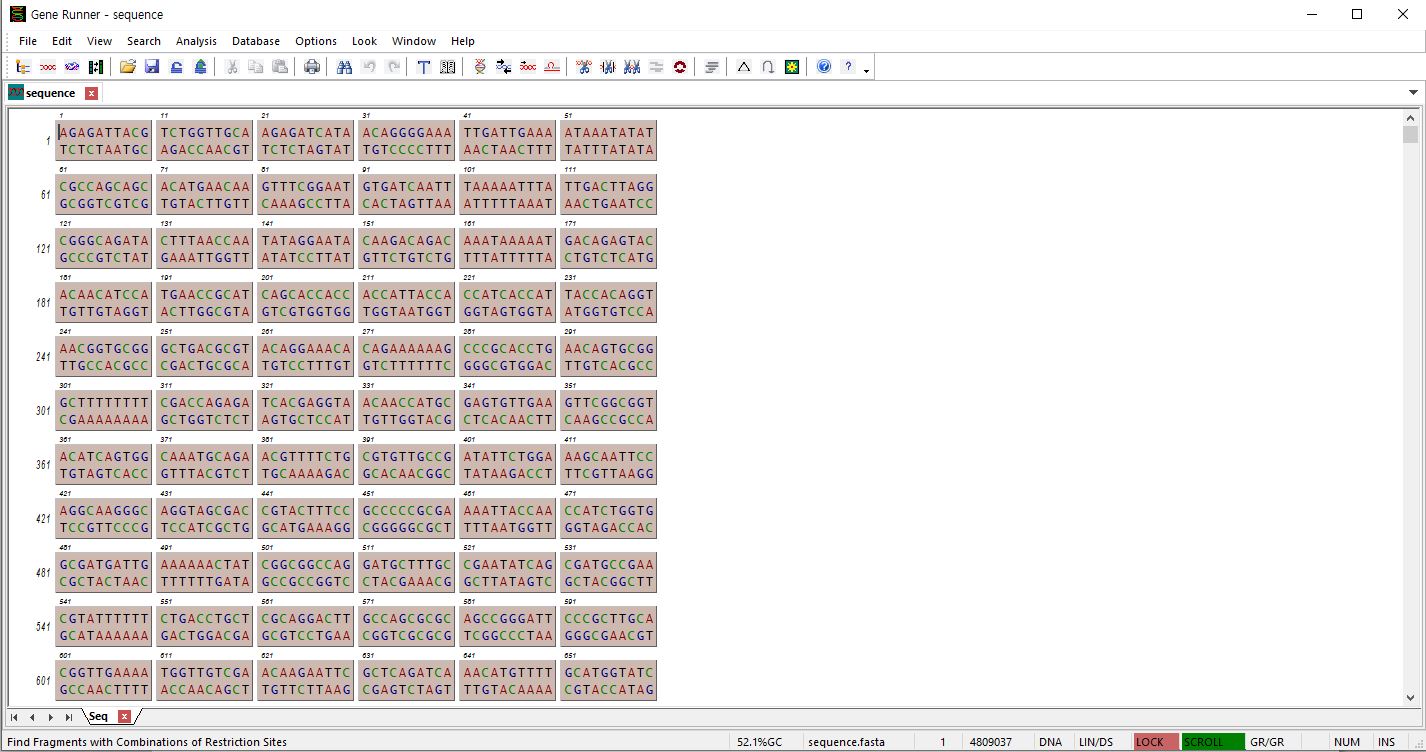Open the File menu
1426x752 pixels.
(28, 41)
